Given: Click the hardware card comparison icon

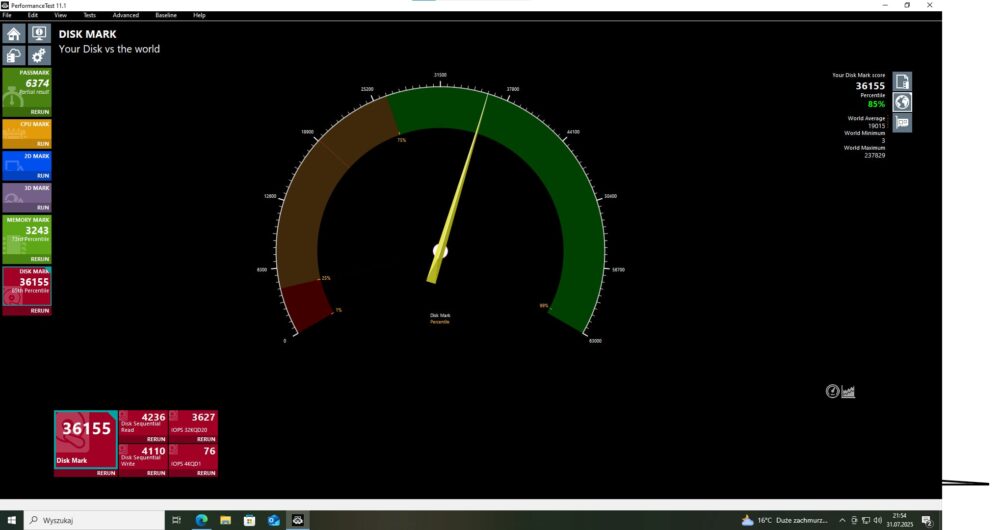Looking at the screenshot, I should click(x=902, y=122).
